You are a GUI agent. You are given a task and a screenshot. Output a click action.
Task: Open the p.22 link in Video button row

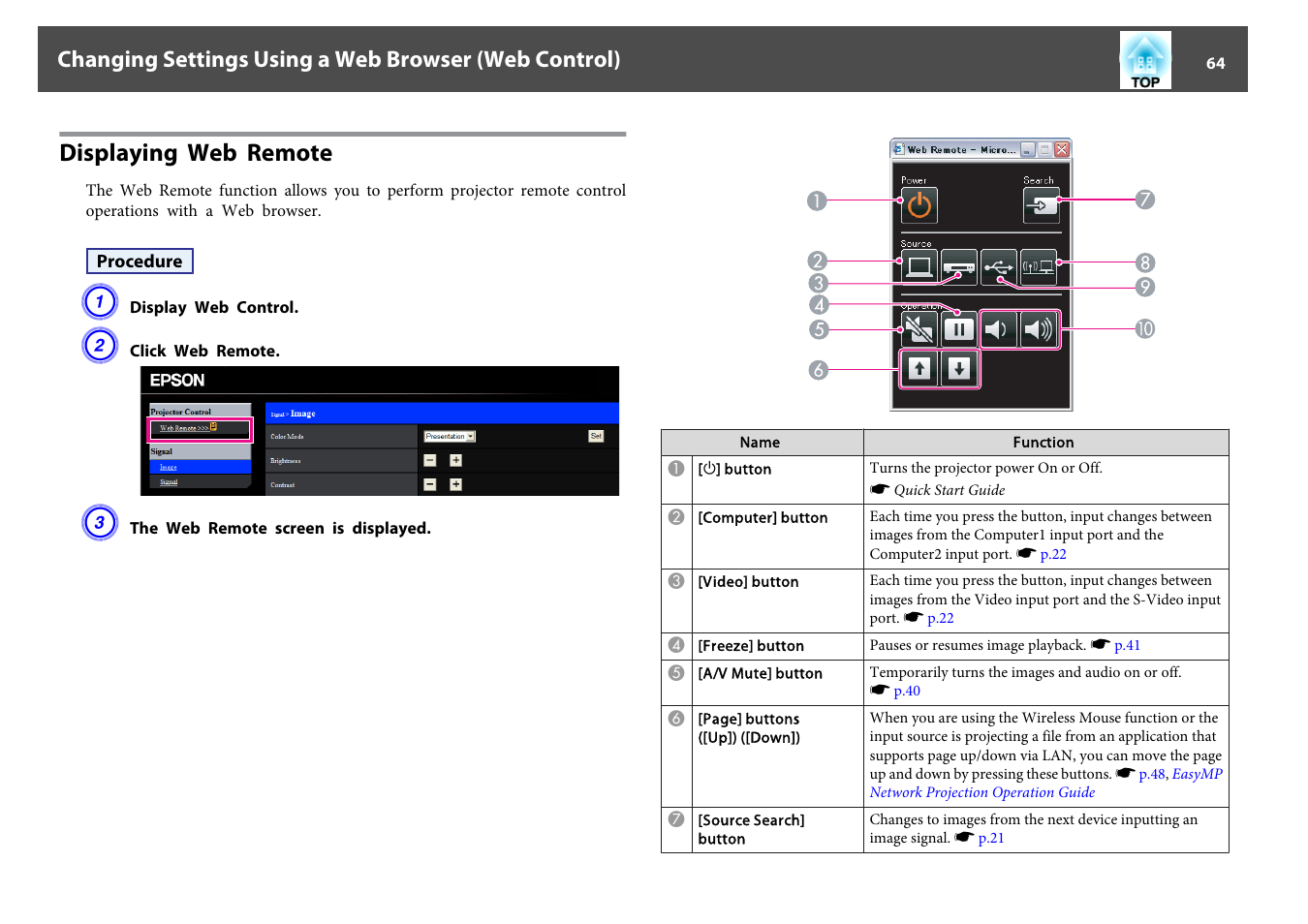pyautogui.click(x=941, y=618)
